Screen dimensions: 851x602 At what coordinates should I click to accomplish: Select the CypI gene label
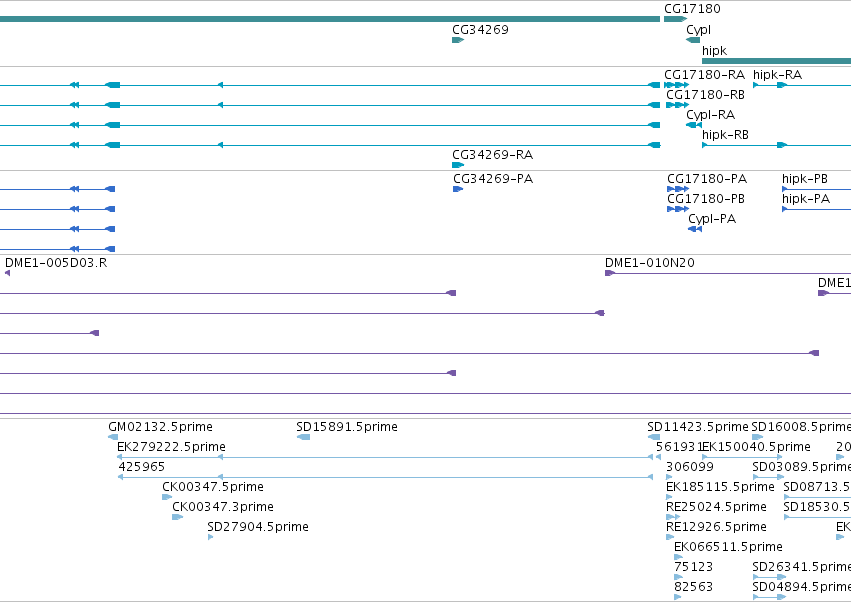(698, 30)
